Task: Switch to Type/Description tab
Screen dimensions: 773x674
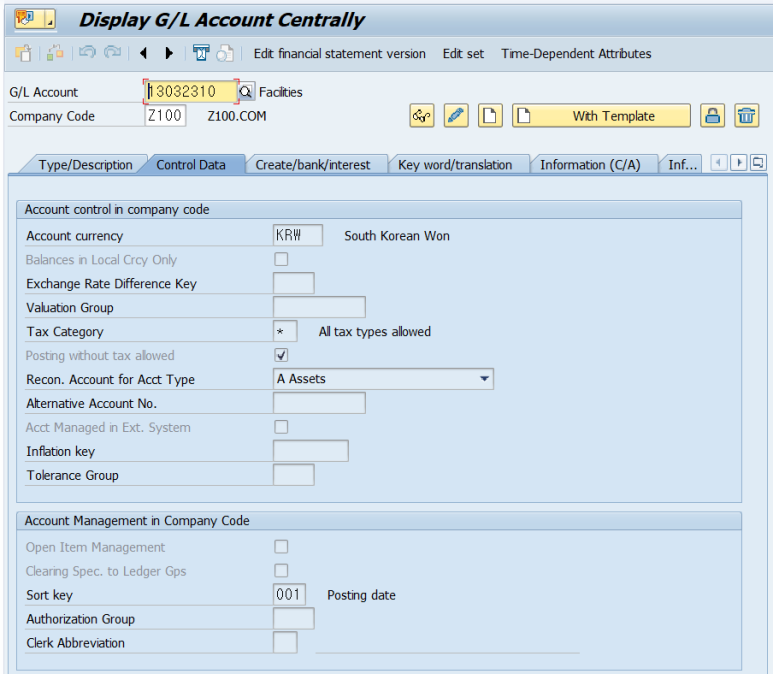Action: click(x=85, y=165)
